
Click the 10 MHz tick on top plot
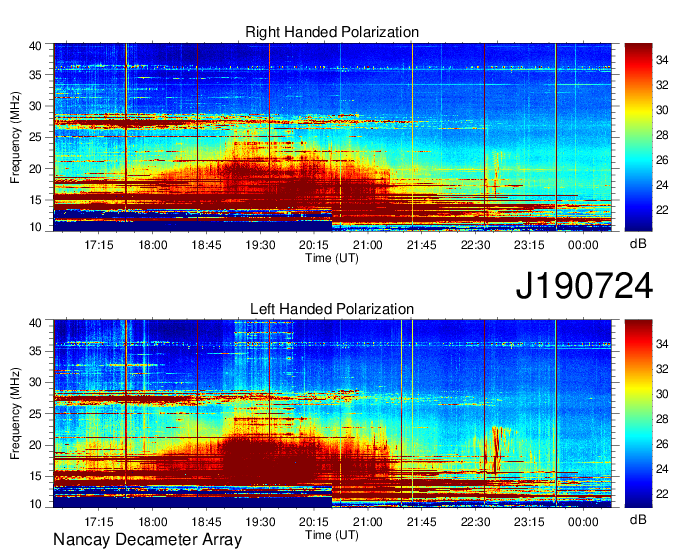pos(35,227)
